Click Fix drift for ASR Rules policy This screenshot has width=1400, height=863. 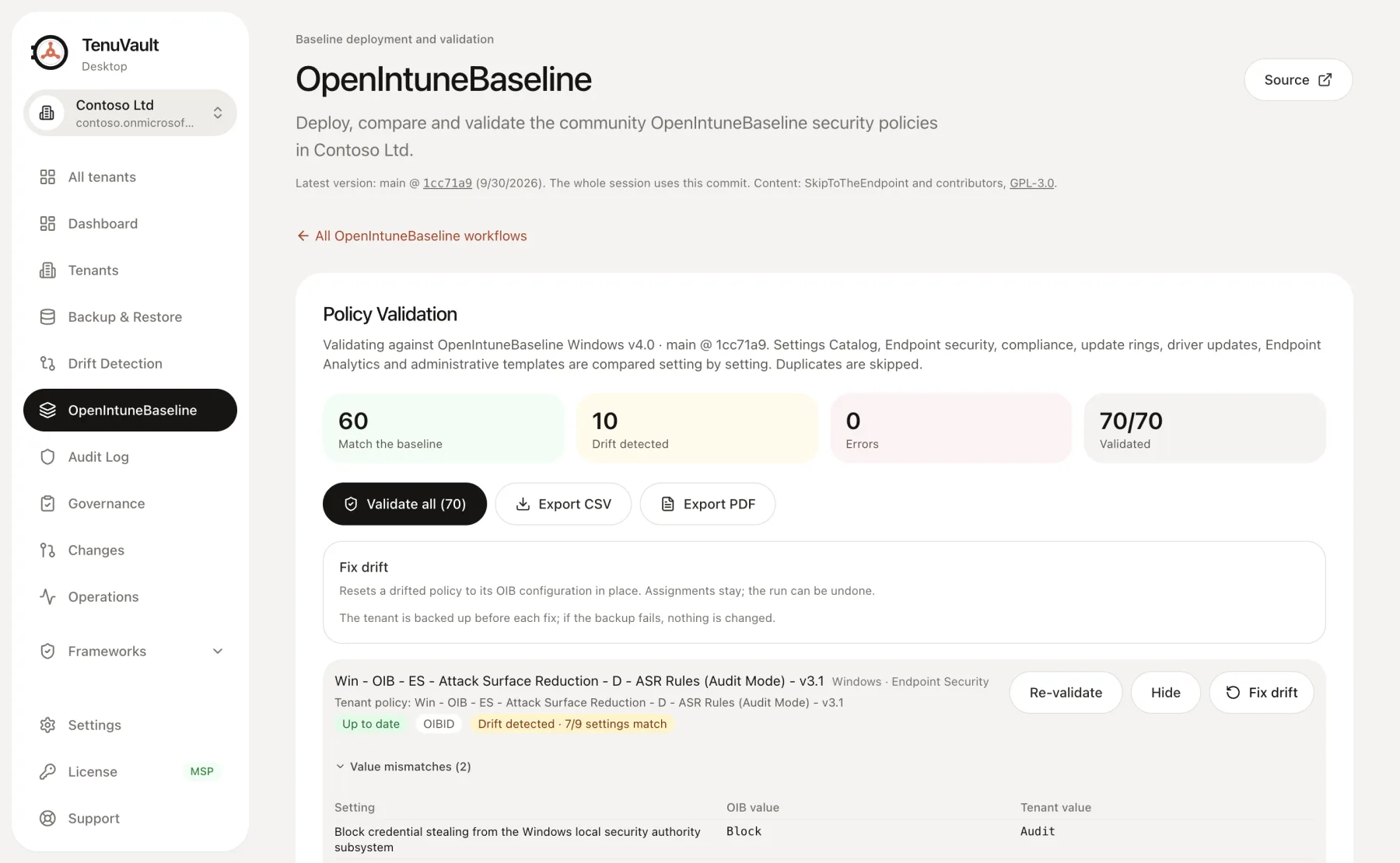point(1261,693)
